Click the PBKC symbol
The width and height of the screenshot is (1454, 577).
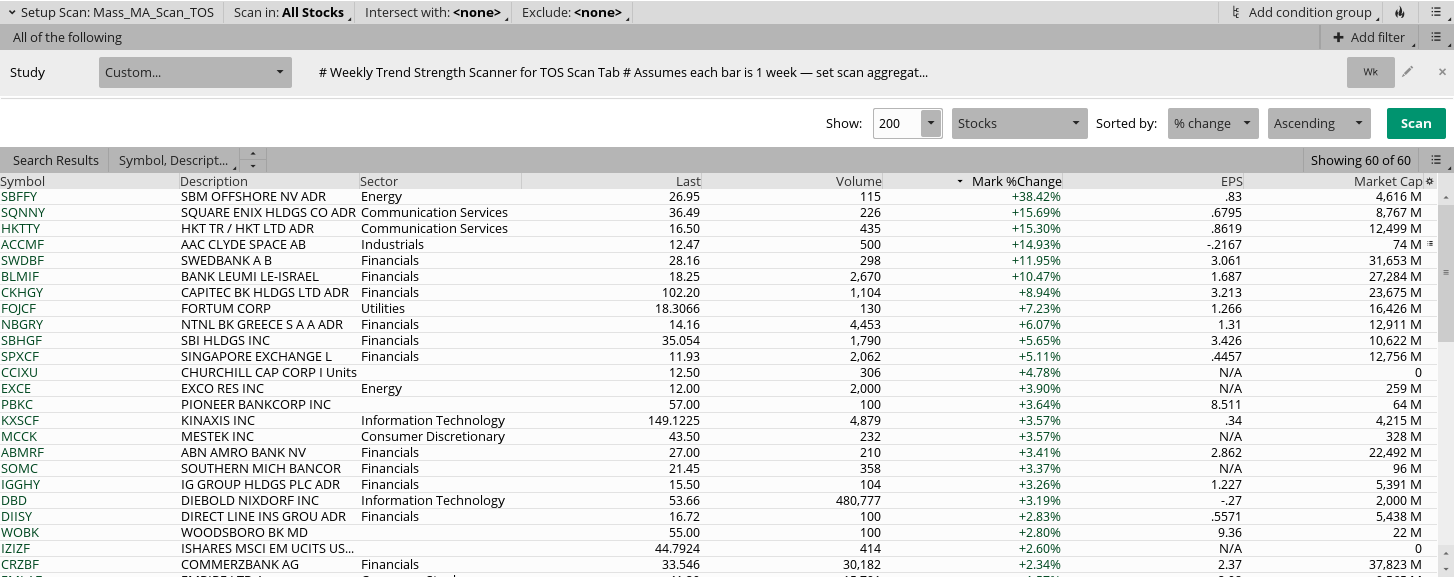tap(17, 404)
